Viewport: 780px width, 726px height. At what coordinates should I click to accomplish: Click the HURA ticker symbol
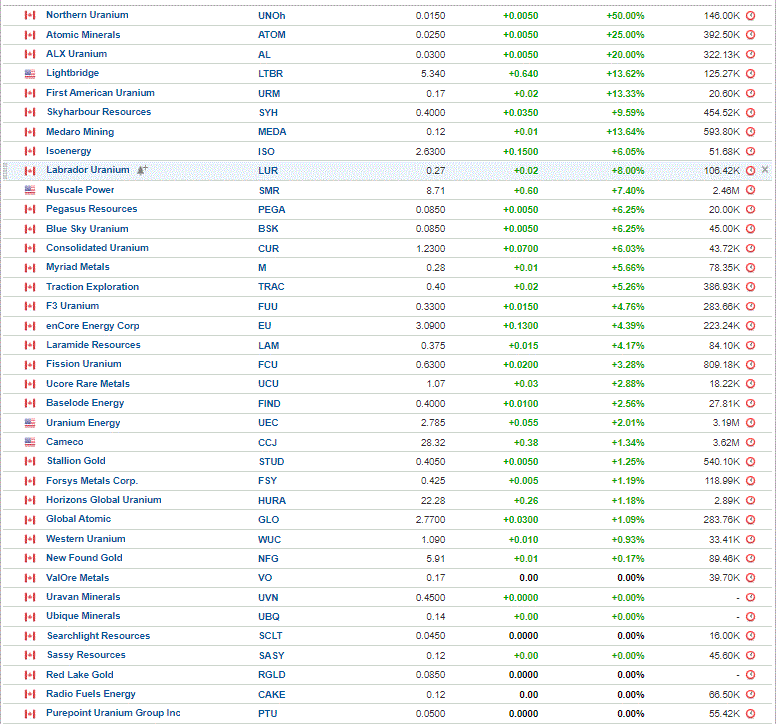[x=272, y=501]
